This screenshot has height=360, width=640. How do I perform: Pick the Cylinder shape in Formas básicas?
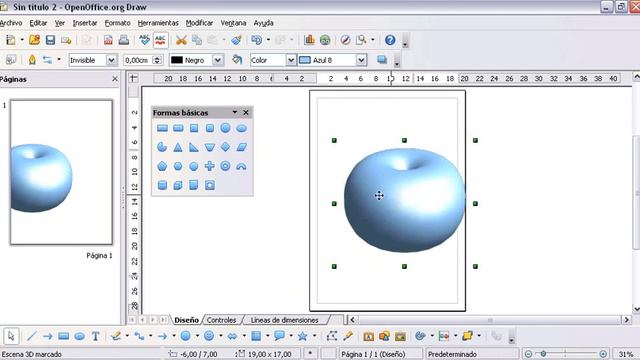[x=162, y=185]
